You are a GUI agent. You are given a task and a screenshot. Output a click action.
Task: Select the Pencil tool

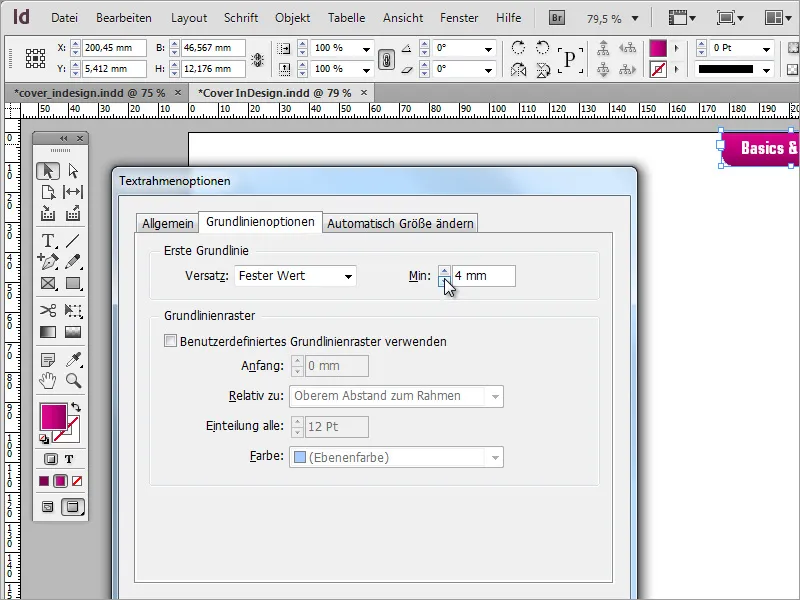click(x=73, y=262)
